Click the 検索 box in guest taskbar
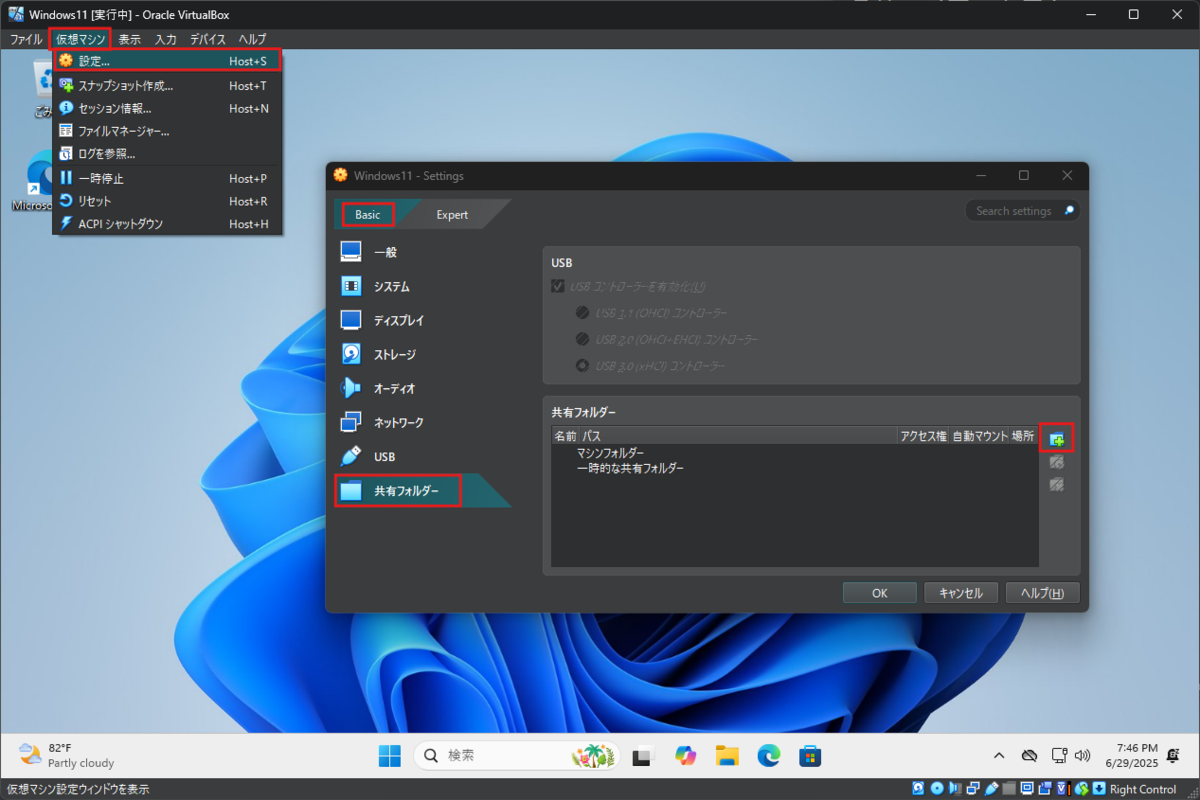The height and width of the screenshot is (800, 1200). (516, 756)
